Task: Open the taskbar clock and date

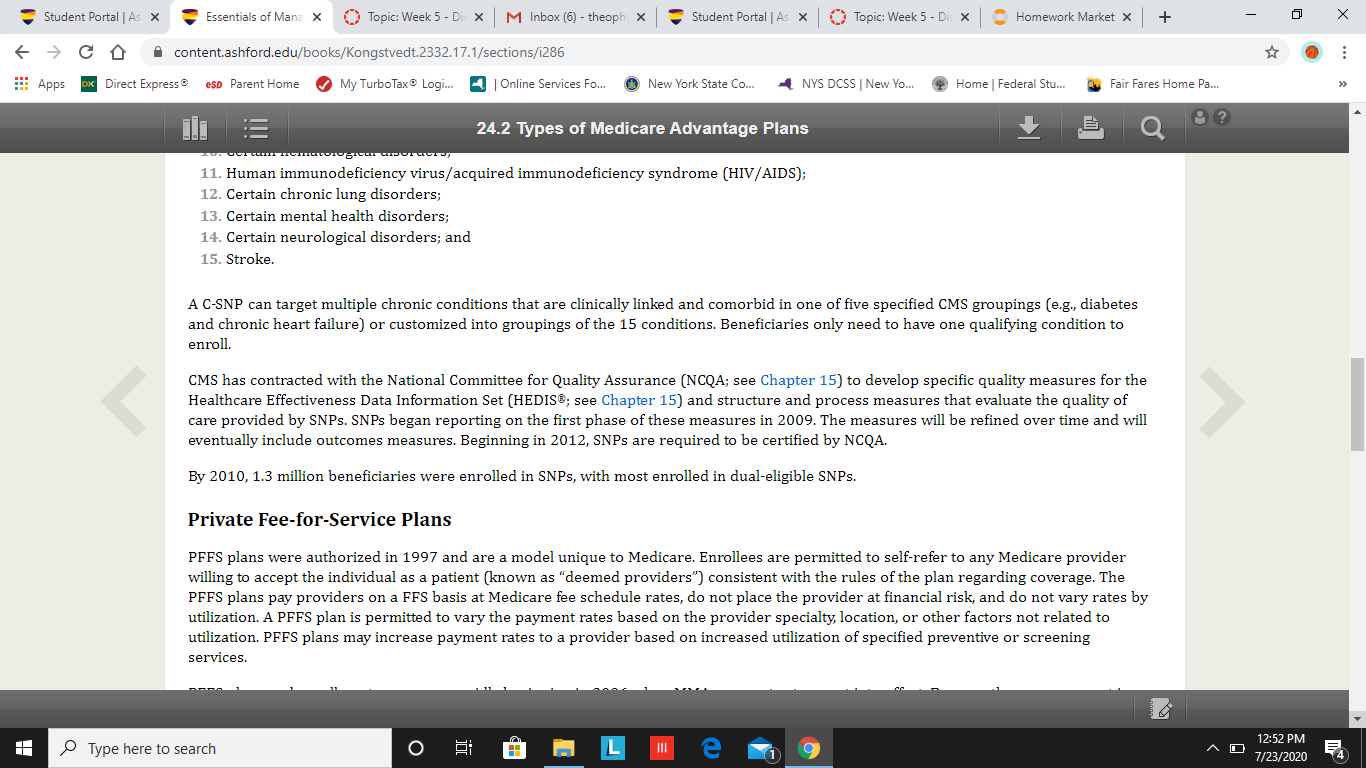Action: (1280, 748)
